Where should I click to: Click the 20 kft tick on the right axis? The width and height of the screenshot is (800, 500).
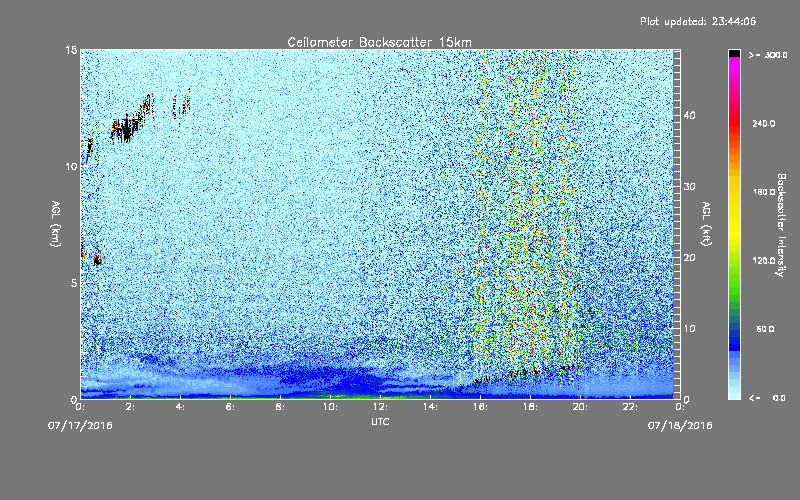[689, 258]
